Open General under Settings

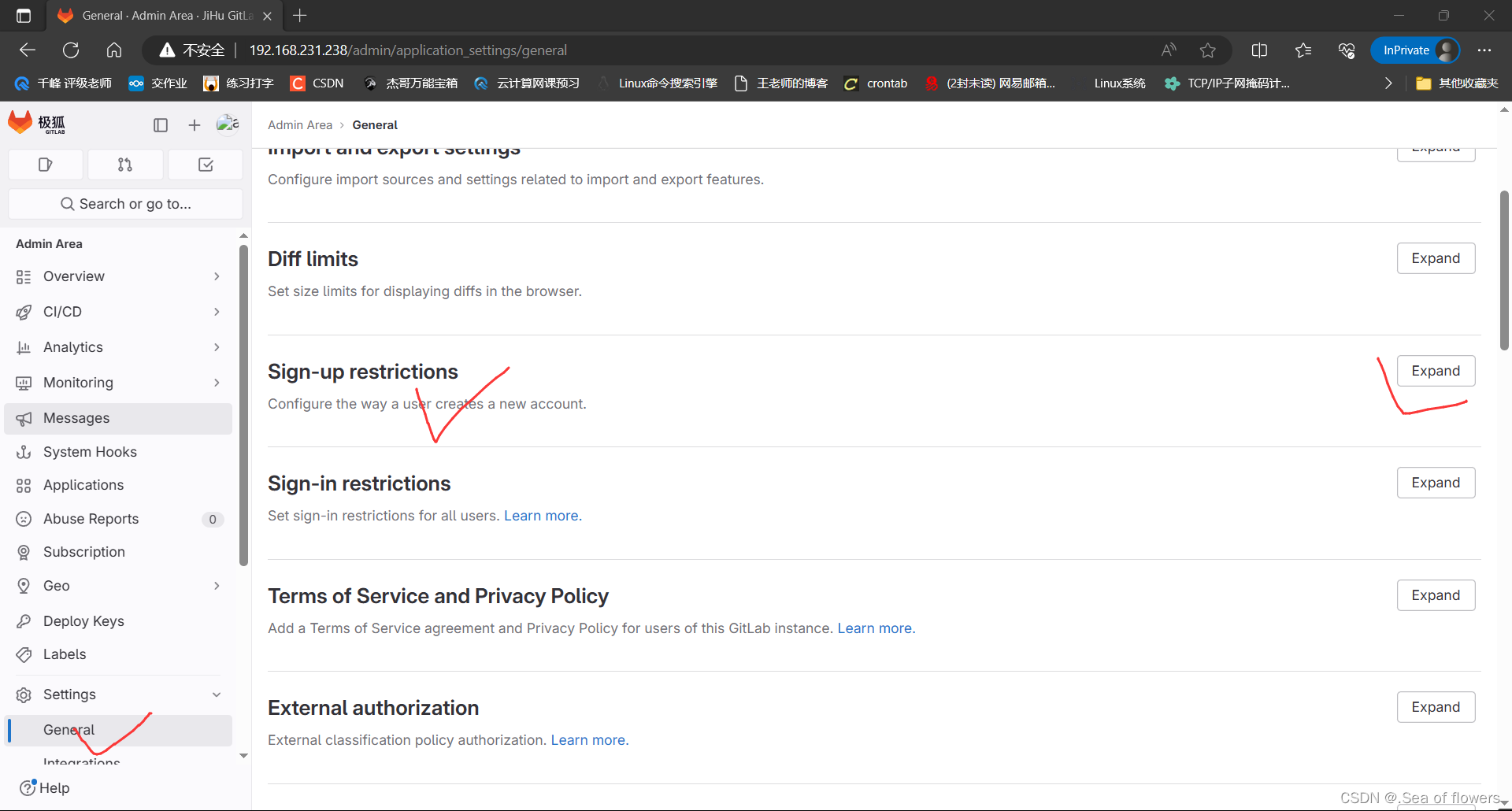coord(118,730)
